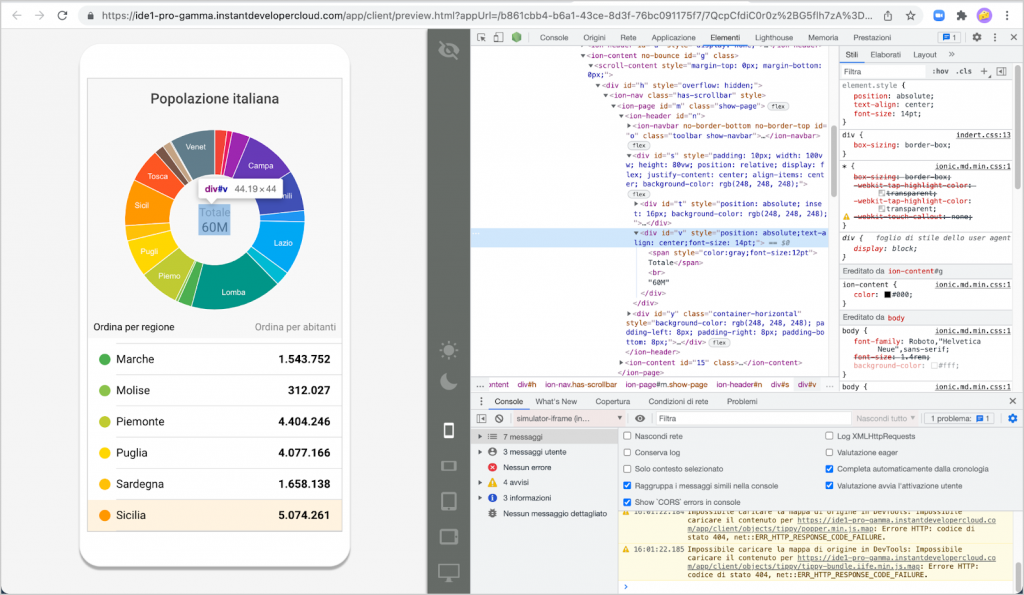This screenshot has width=1024, height=595.
Task: Expand the 4 avvisi group
Action: pos(480,482)
